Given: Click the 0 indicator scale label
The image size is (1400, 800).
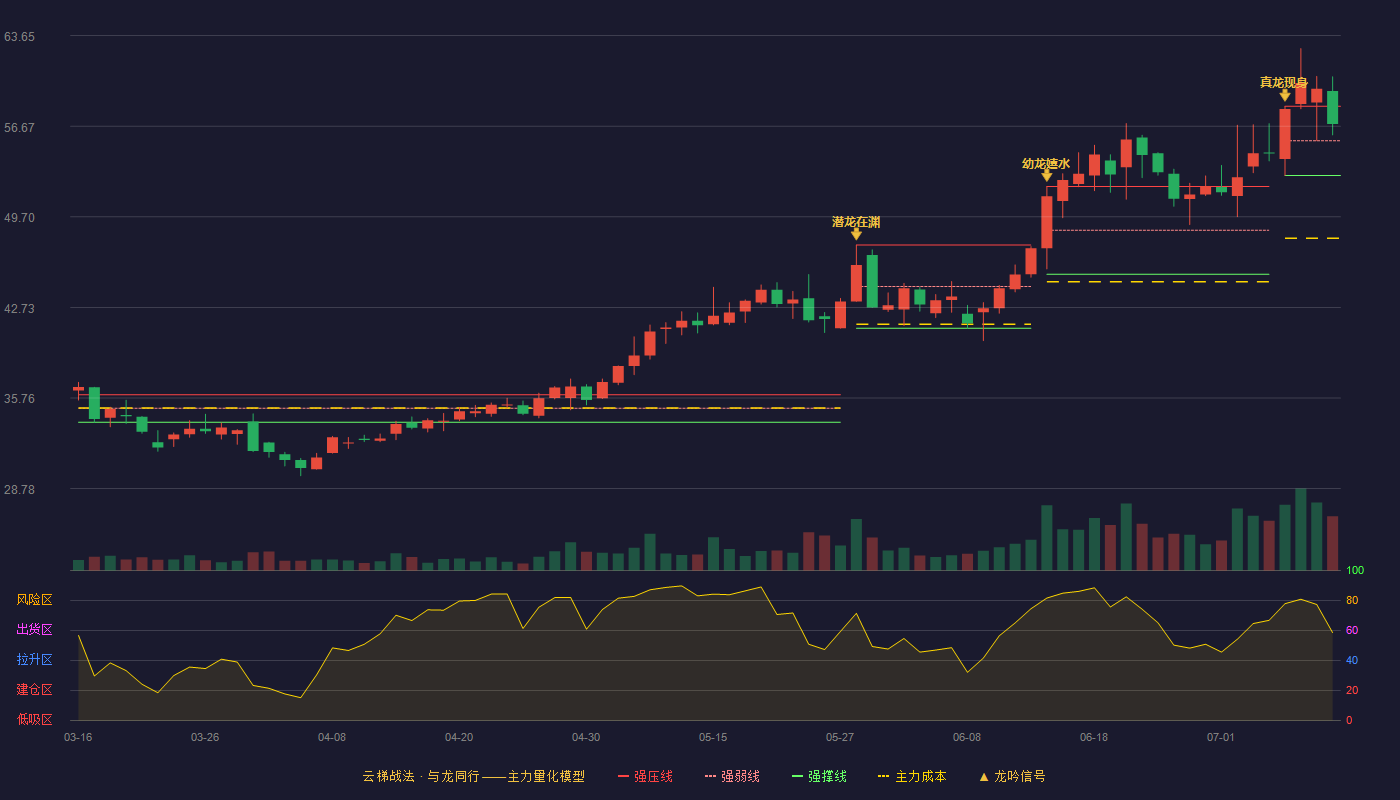Looking at the screenshot, I should coord(1349,720).
